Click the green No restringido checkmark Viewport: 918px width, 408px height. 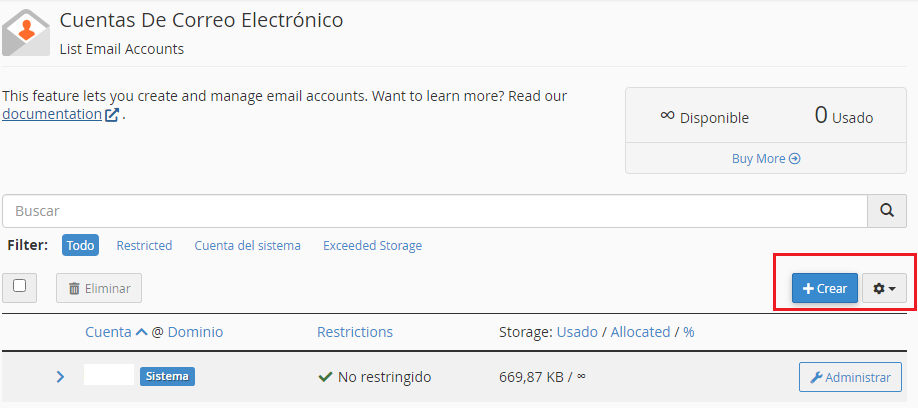click(x=325, y=377)
